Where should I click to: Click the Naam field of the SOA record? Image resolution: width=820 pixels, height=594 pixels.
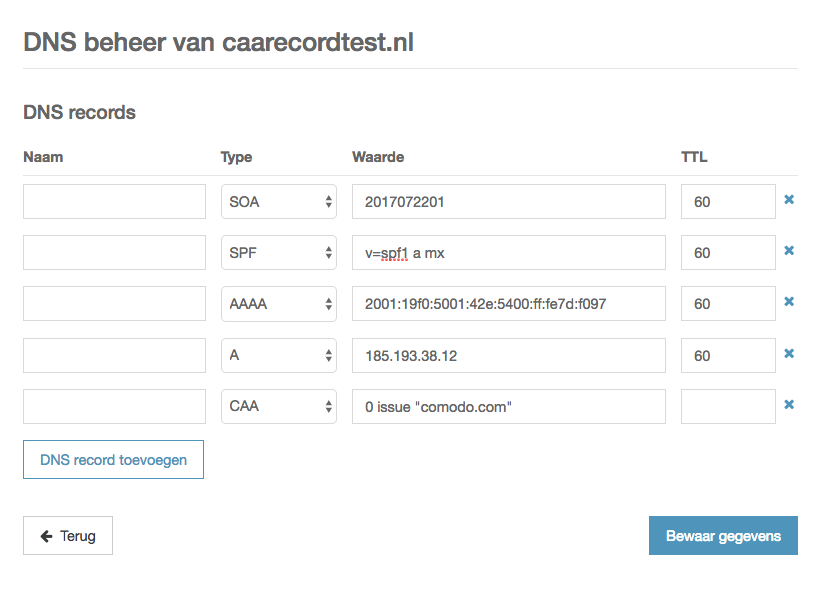pos(113,200)
